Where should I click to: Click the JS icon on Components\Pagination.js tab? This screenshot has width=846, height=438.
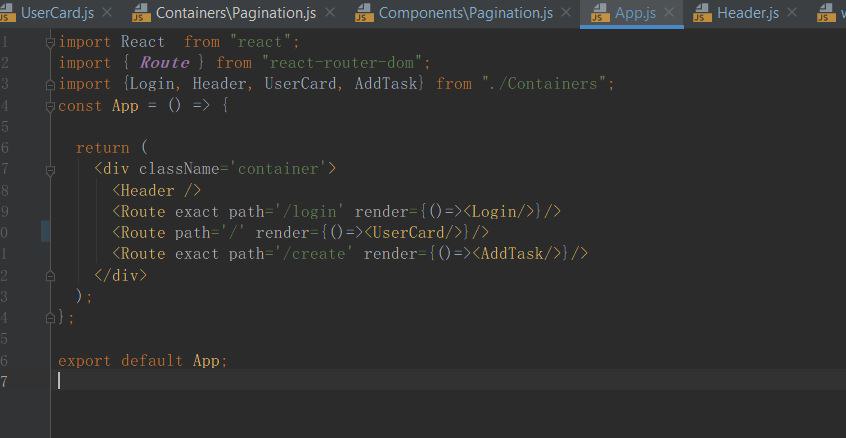click(364, 13)
